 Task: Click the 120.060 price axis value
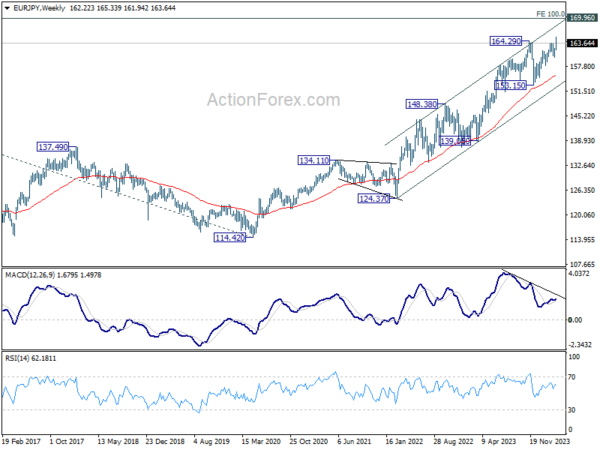582,215
